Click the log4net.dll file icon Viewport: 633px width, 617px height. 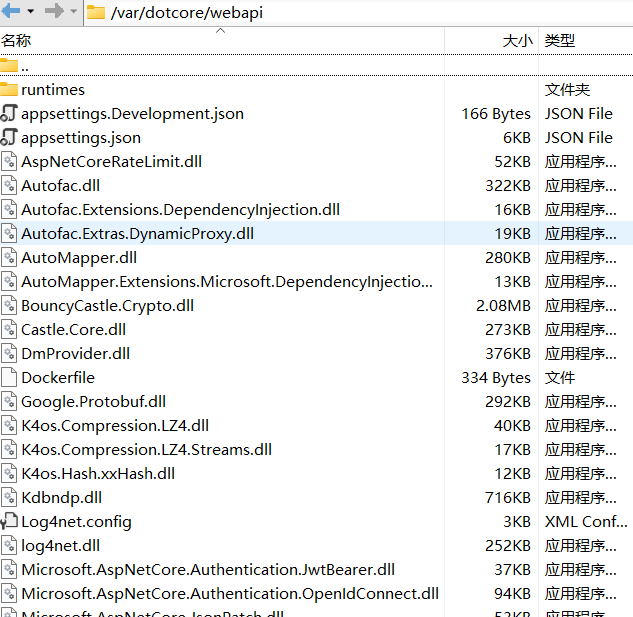pos(9,546)
